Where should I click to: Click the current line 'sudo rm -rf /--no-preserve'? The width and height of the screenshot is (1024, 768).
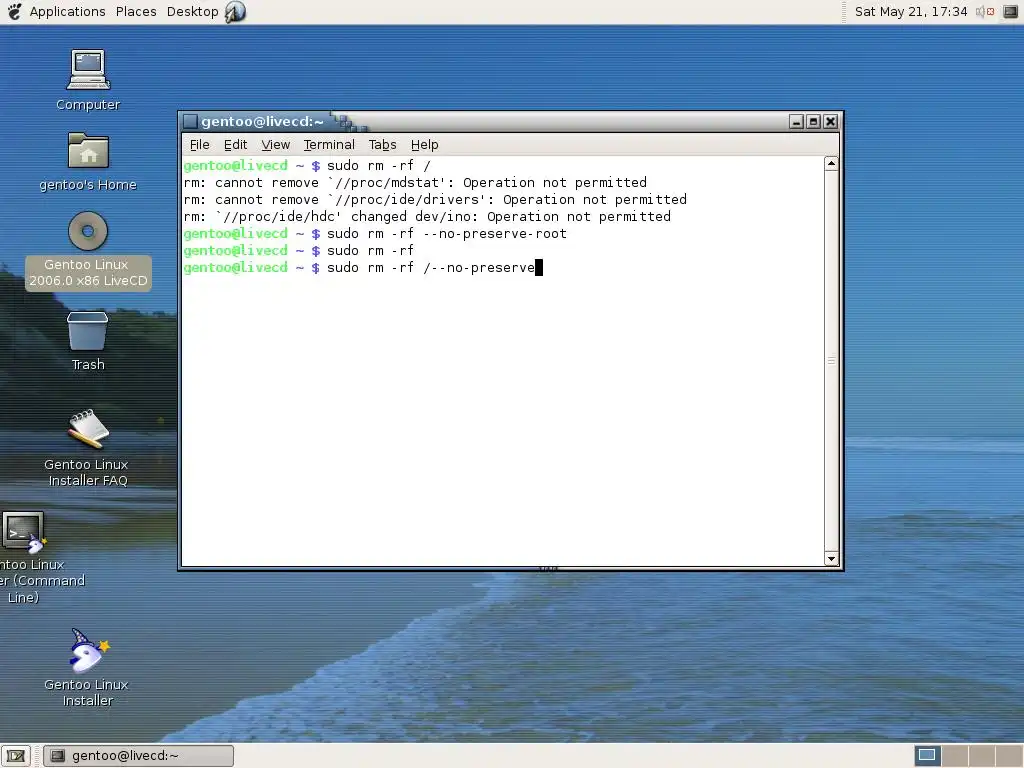point(363,268)
